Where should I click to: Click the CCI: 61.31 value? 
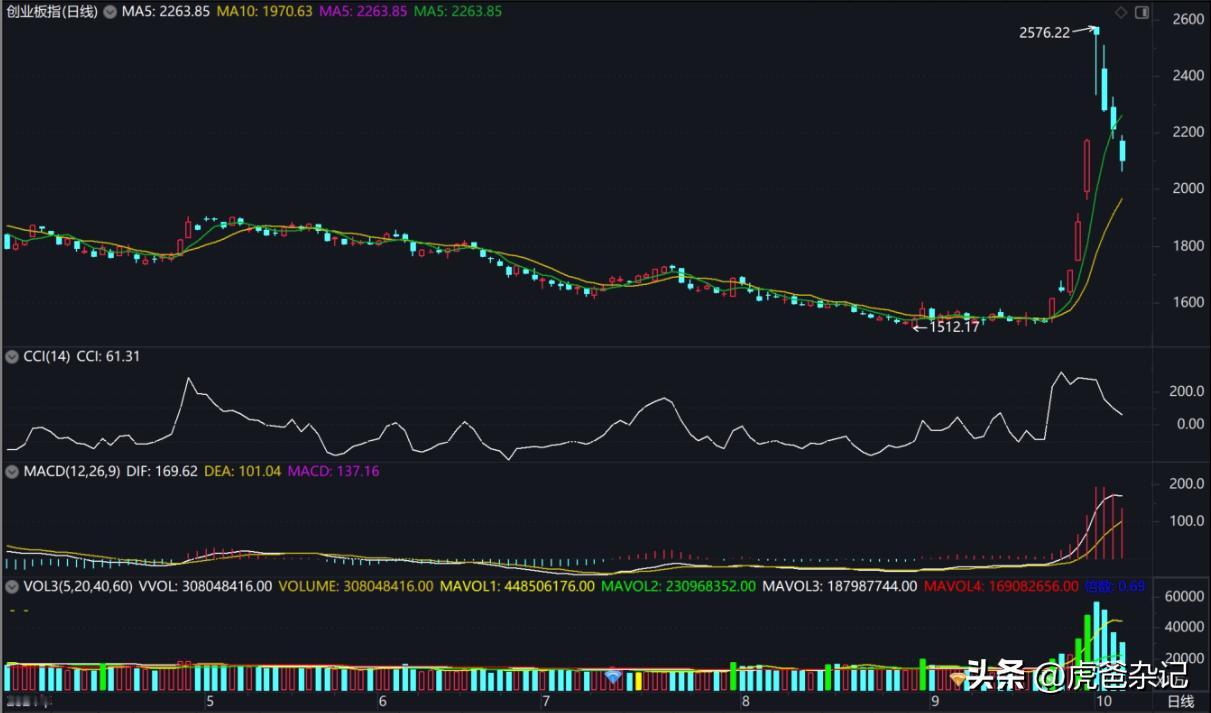[x=108, y=356]
